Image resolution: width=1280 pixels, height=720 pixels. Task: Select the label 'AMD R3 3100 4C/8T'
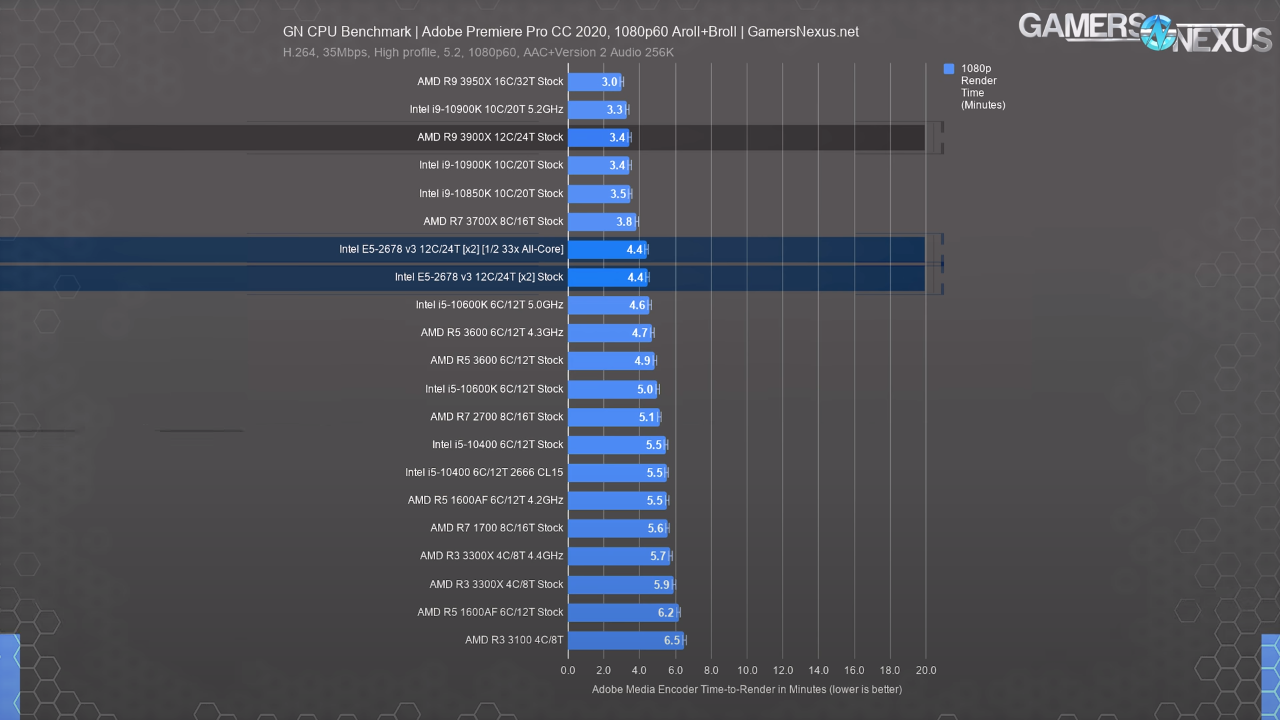click(514, 640)
